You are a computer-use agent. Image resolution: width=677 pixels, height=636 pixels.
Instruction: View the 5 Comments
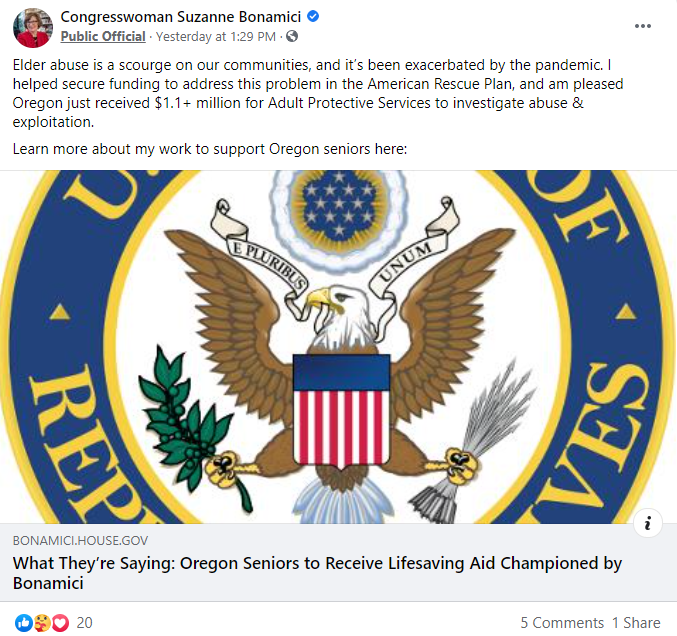tap(561, 622)
